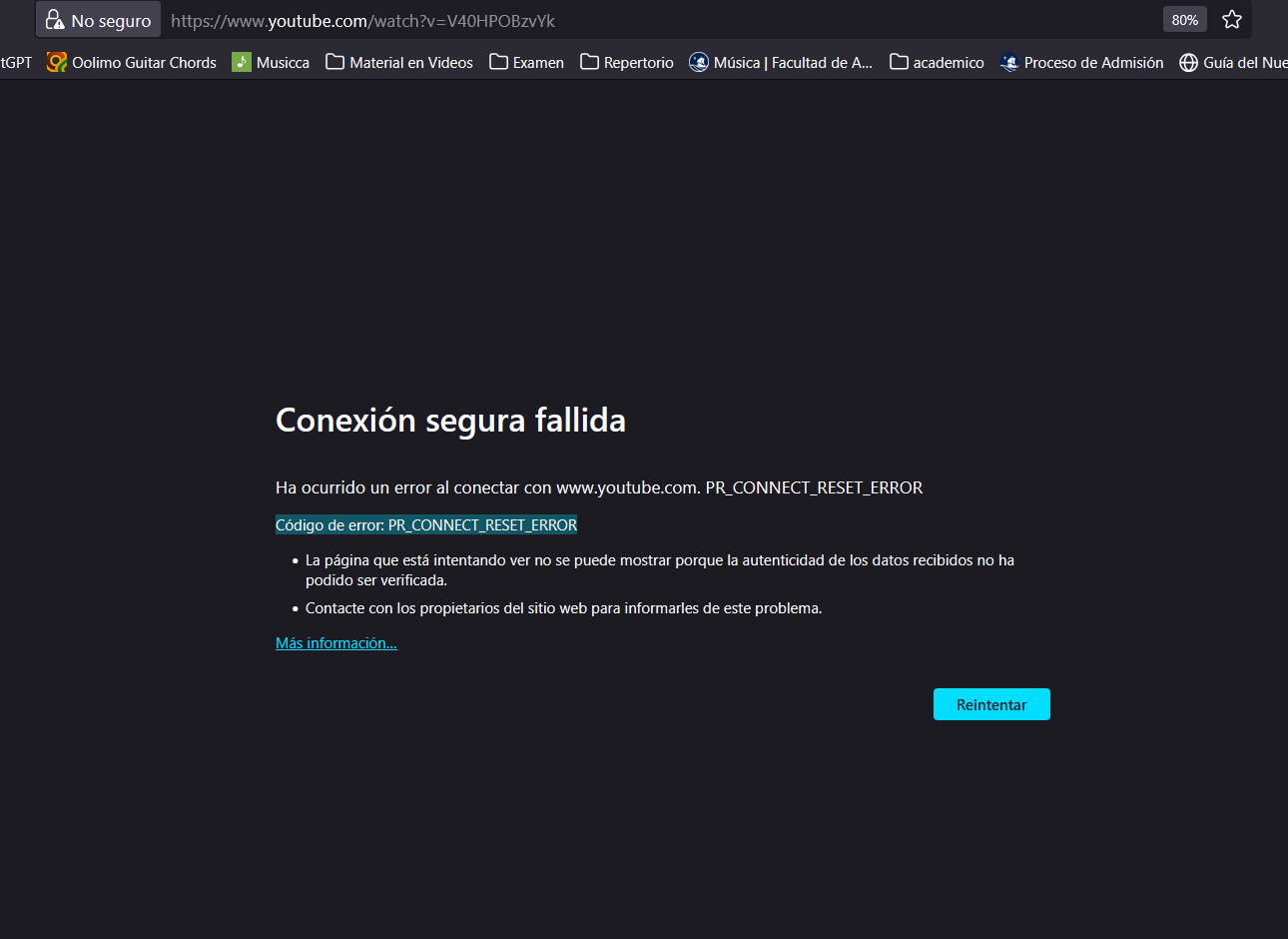This screenshot has width=1288, height=939.
Task: Open the Repertorio bookmark folder
Action: click(x=627, y=62)
